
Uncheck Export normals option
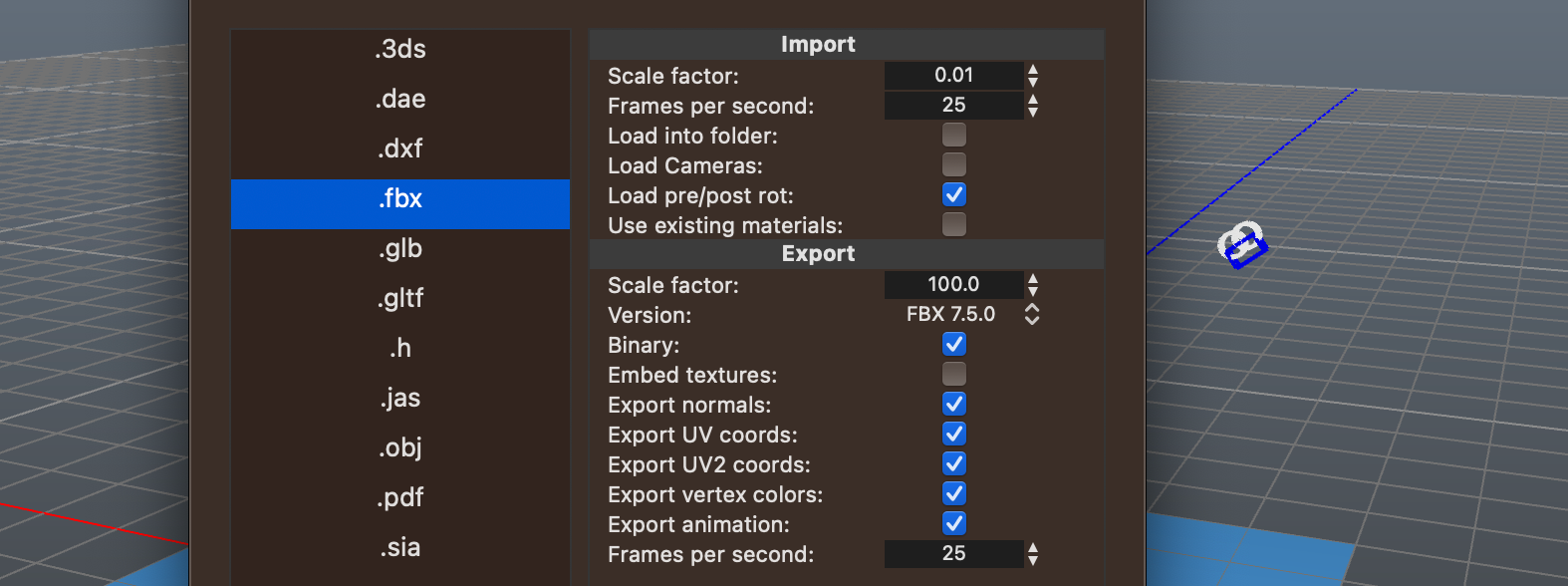(954, 404)
